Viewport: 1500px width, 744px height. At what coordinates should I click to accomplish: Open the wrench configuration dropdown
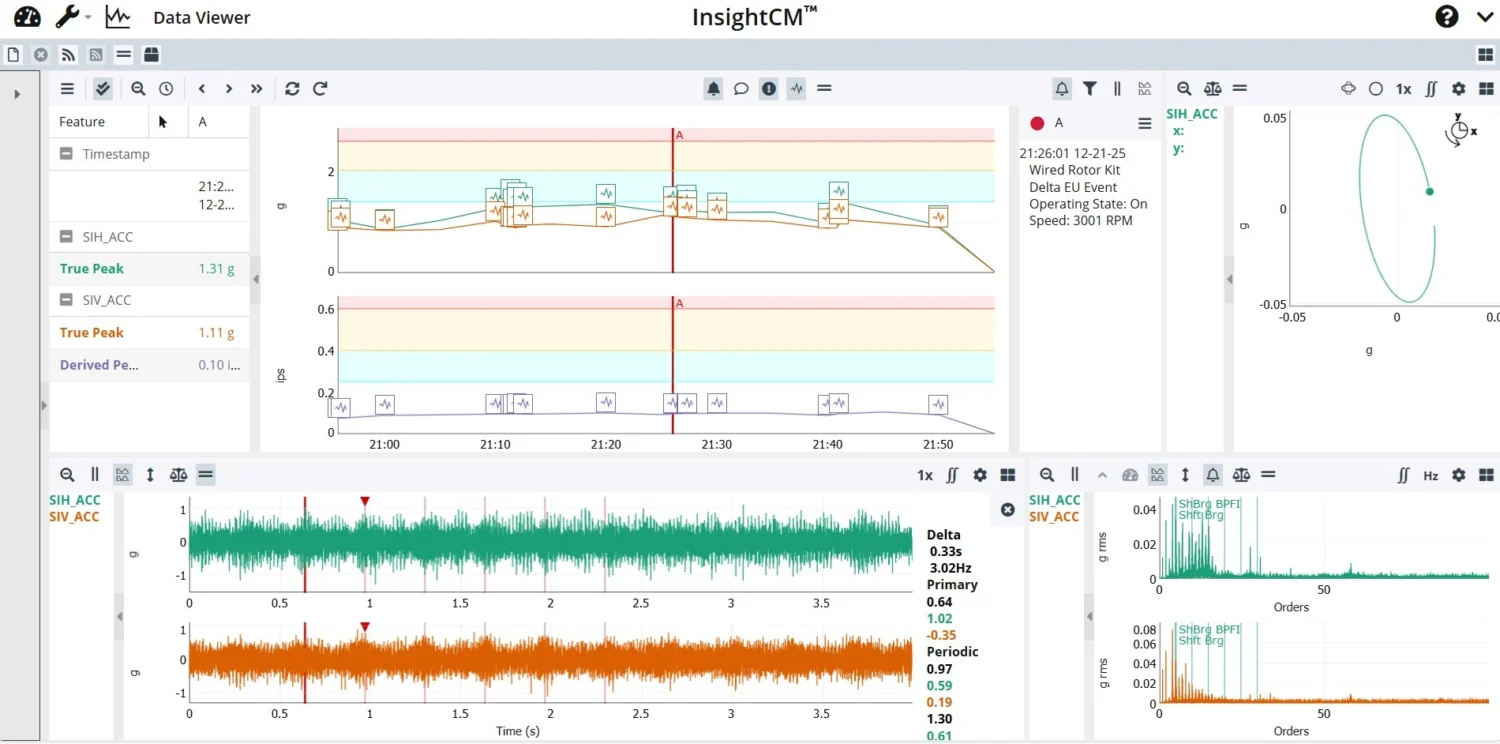pyautogui.click(x=68, y=17)
